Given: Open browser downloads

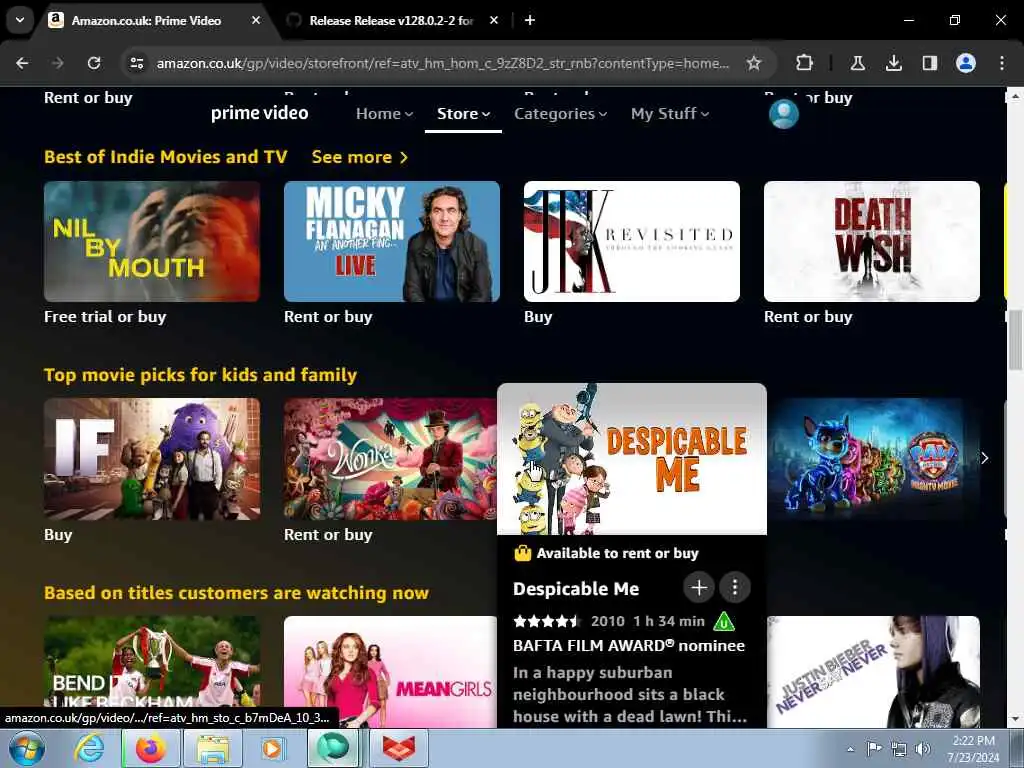Looking at the screenshot, I should click(893, 63).
